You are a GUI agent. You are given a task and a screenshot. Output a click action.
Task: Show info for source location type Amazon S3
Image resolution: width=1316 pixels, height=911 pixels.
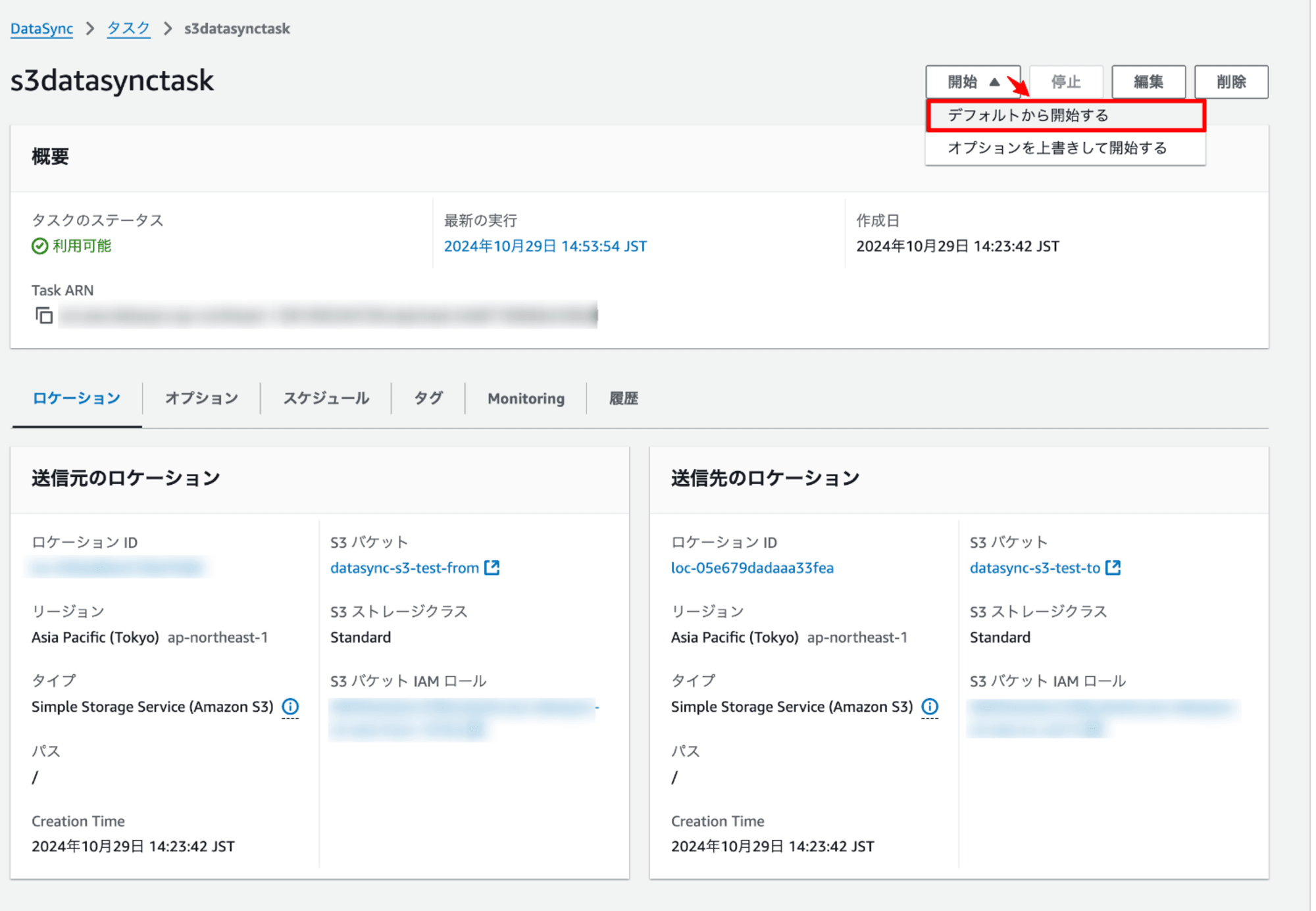(x=290, y=706)
